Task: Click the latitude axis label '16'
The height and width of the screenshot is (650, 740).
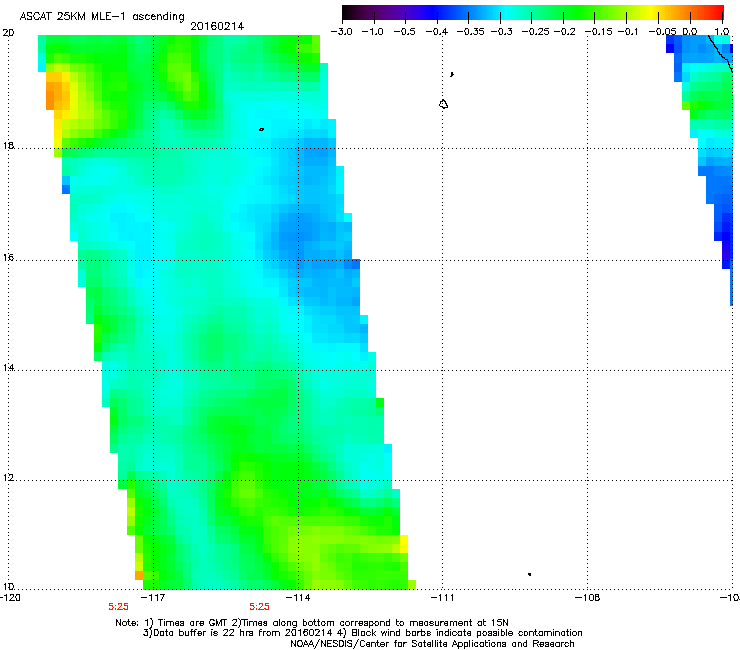Action: coord(8,258)
